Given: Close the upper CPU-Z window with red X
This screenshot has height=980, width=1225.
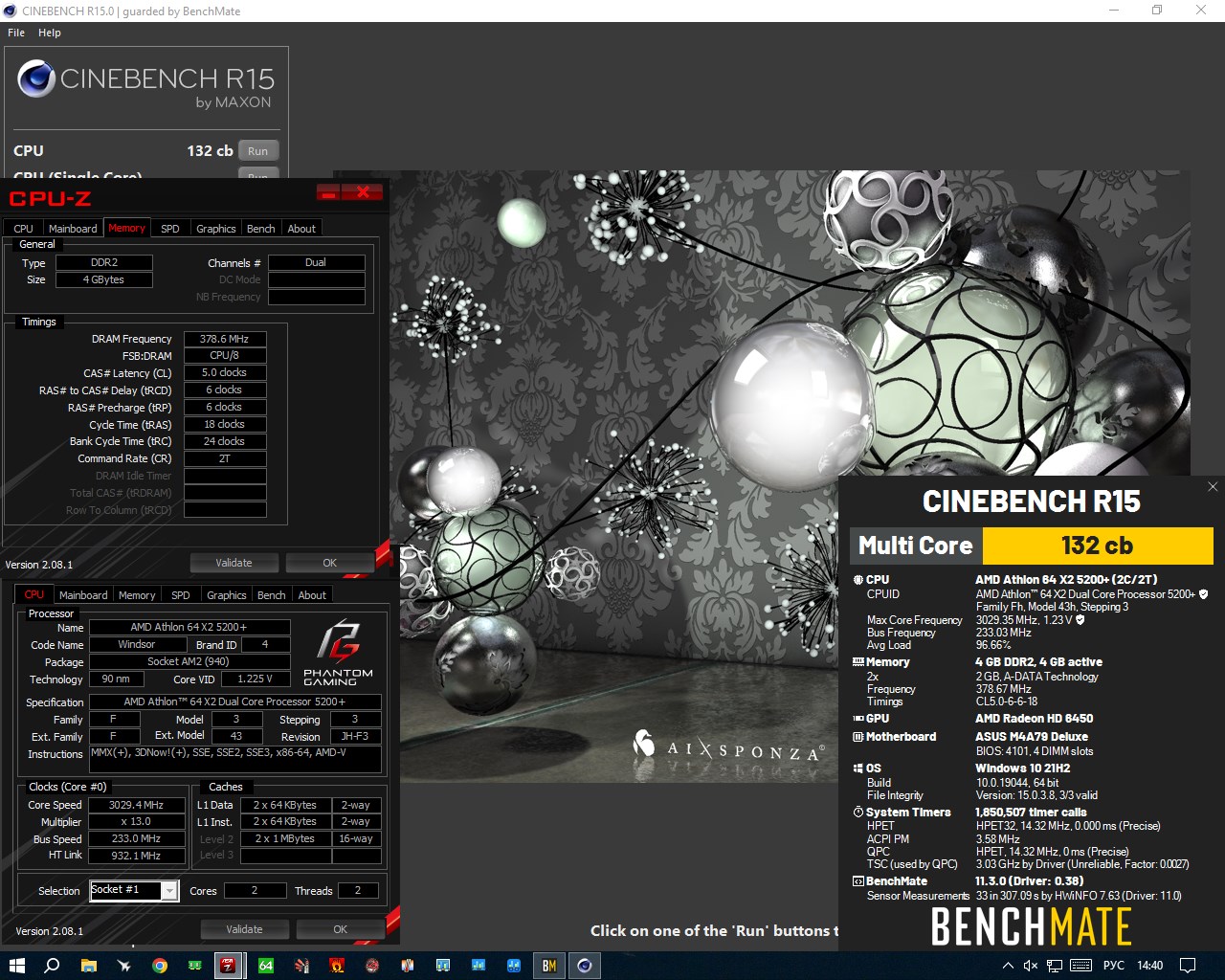Looking at the screenshot, I should point(363,193).
